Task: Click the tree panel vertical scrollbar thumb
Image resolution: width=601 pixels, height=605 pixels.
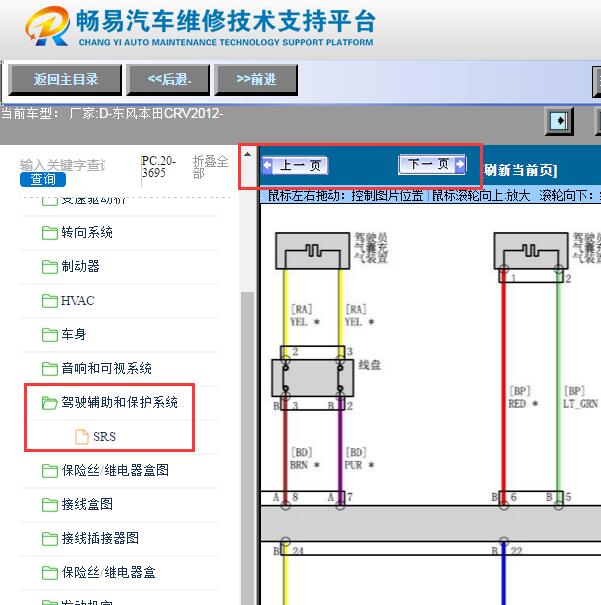Action: (247, 448)
